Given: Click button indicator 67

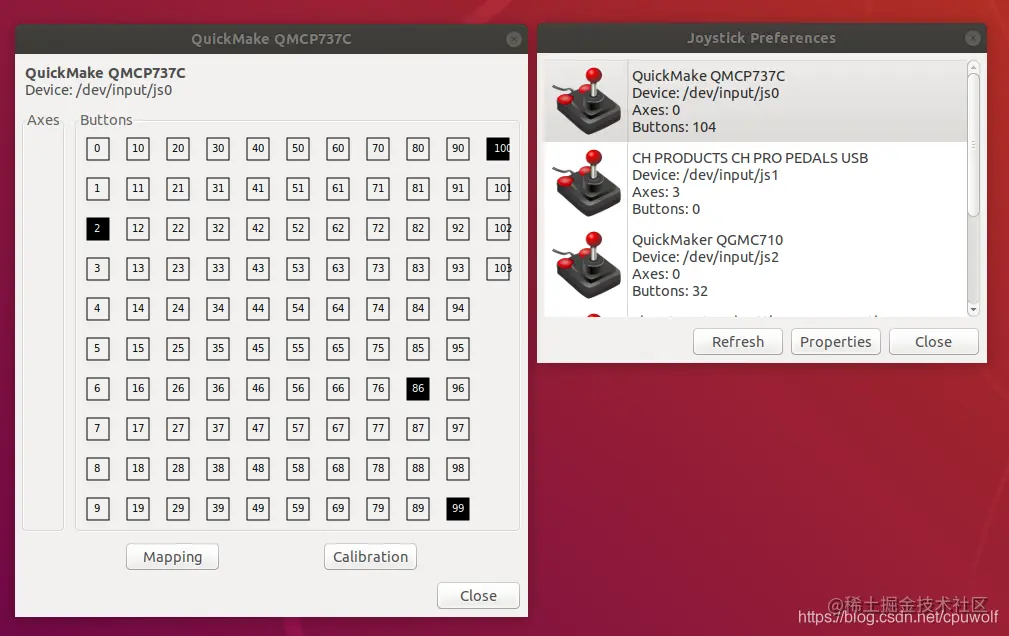Looking at the screenshot, I should (x=338, y=429).
